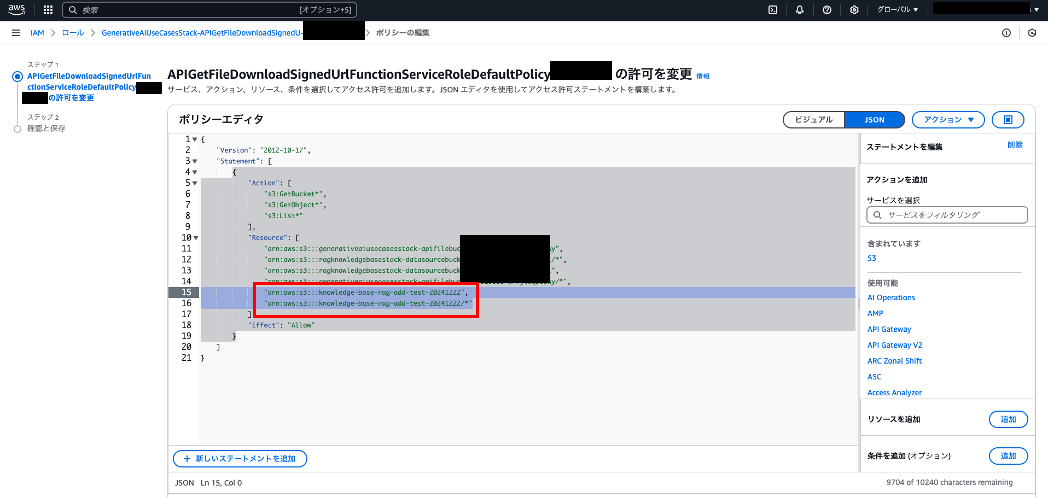Switch to the ビジュアル editor tab
Image resolution: width=1048 pixels, height=497 pixels.
tap(813, 120)
